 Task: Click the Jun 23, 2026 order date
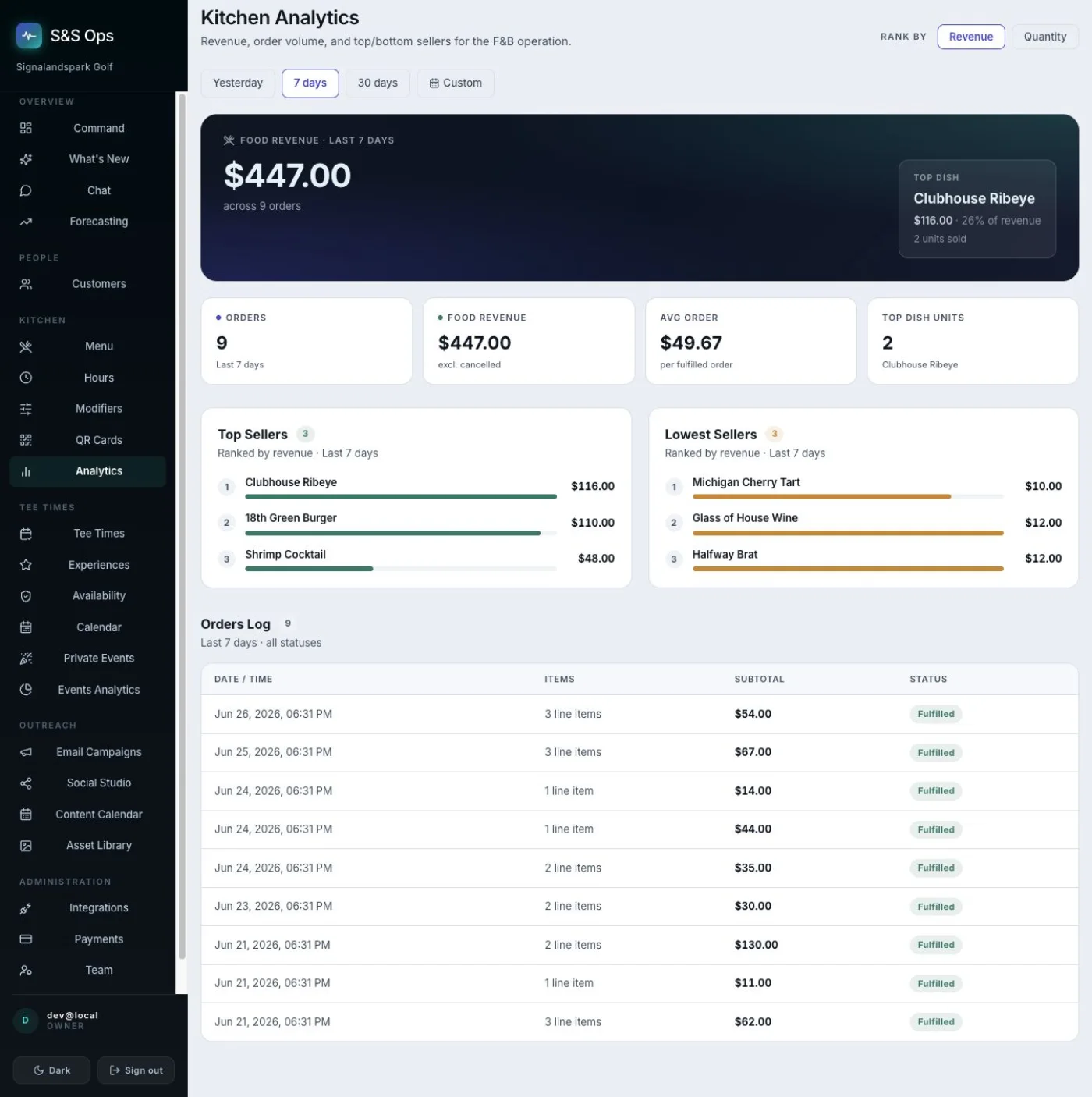pyautogui.click(x=273, y=906)
